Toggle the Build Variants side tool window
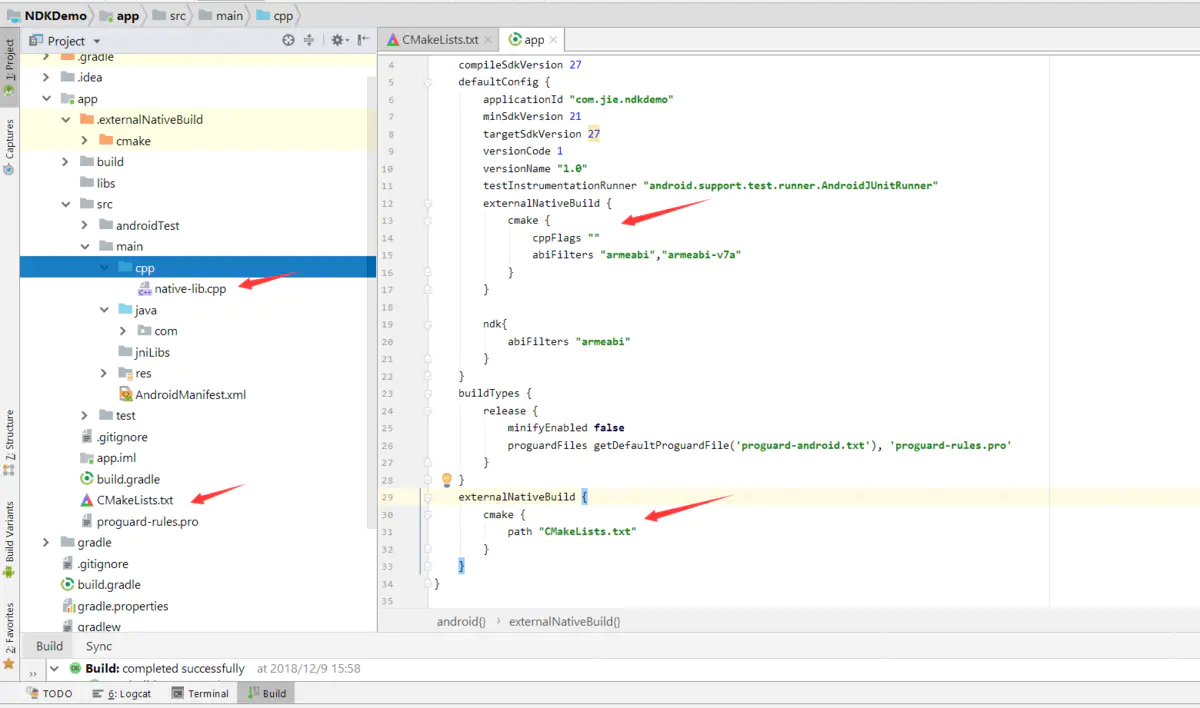The height and width of the screenshot is (708, 1200). pos(9,540)
